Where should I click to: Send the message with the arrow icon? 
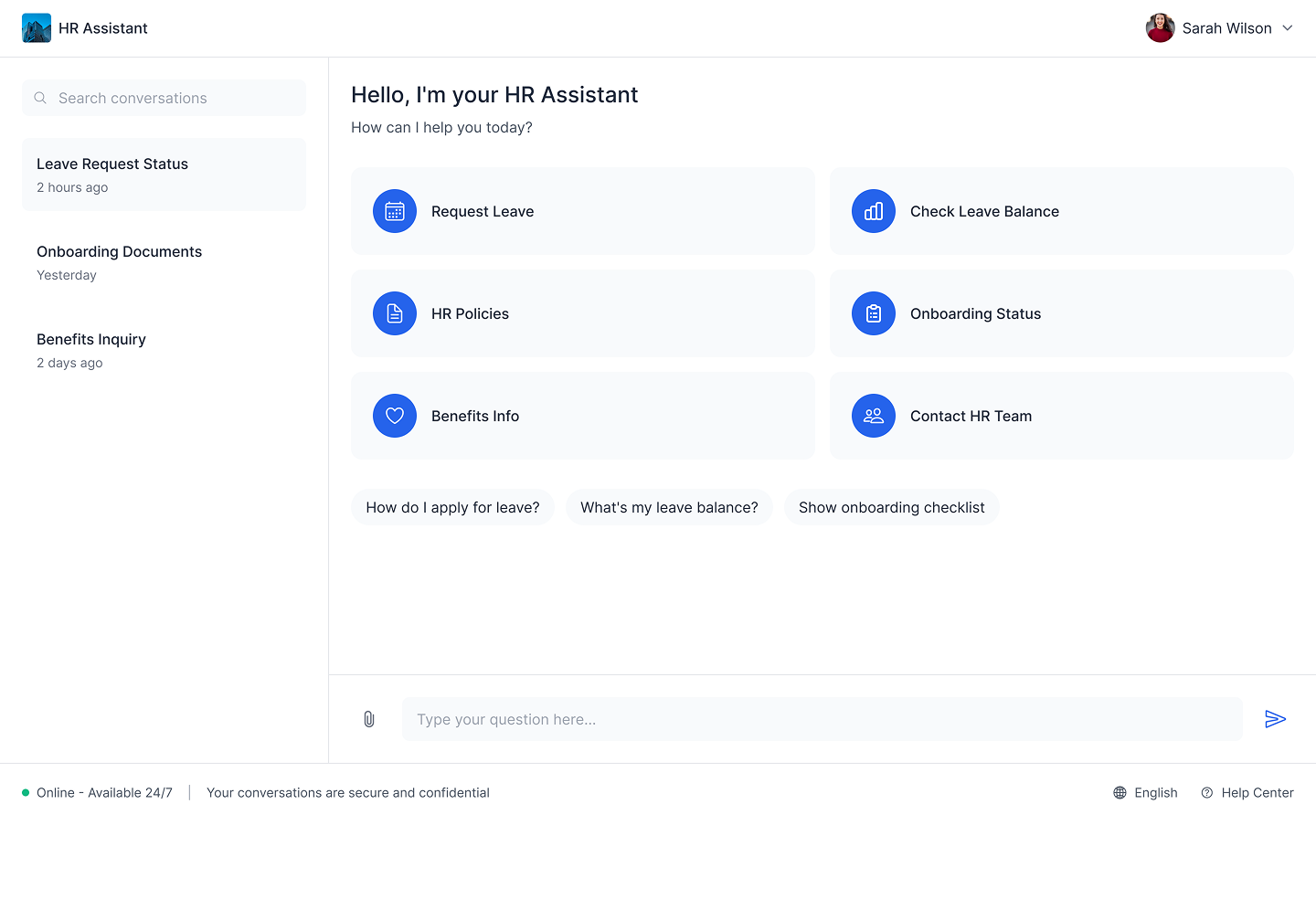(1275, 719)
